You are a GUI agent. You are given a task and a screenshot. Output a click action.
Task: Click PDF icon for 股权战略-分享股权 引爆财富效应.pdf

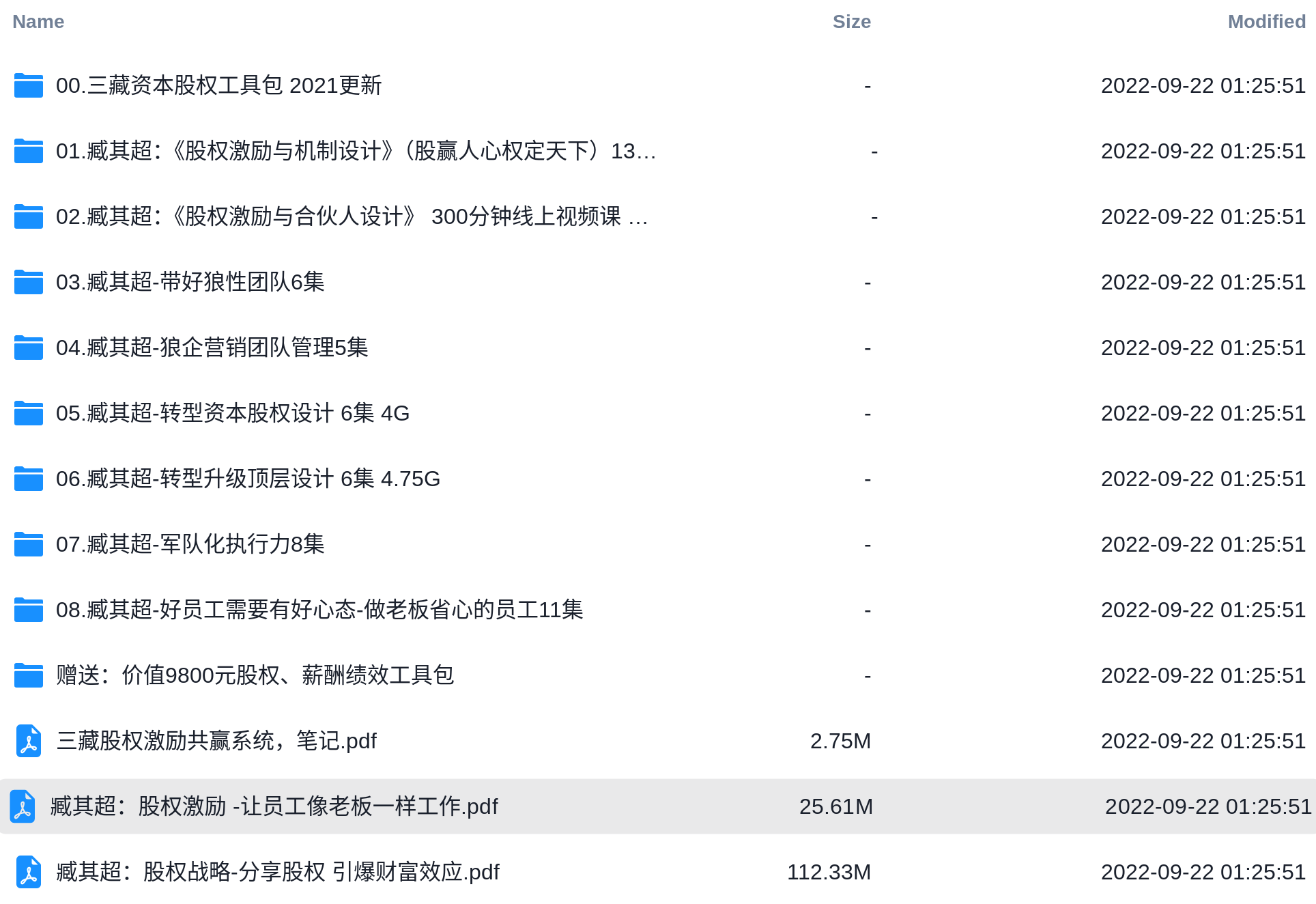(29, 872)
